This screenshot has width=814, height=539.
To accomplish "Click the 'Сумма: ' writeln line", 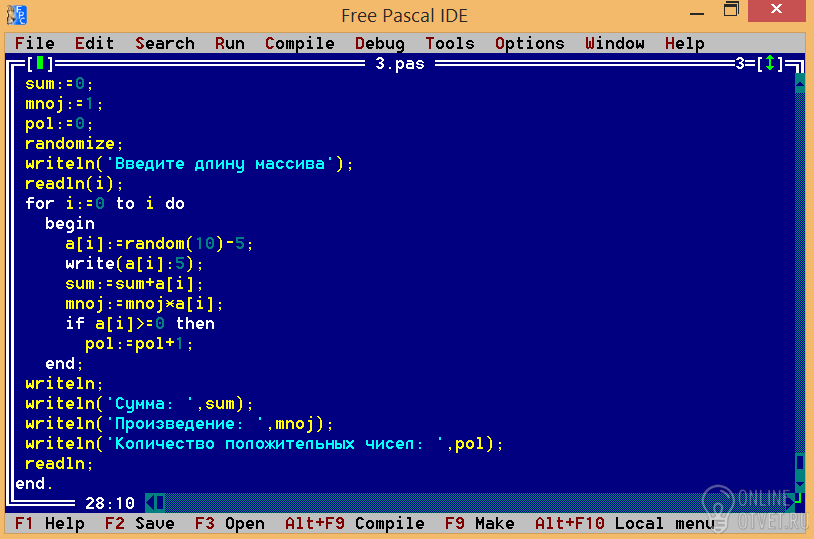I will pyautogui.click(x=140, y=403).
